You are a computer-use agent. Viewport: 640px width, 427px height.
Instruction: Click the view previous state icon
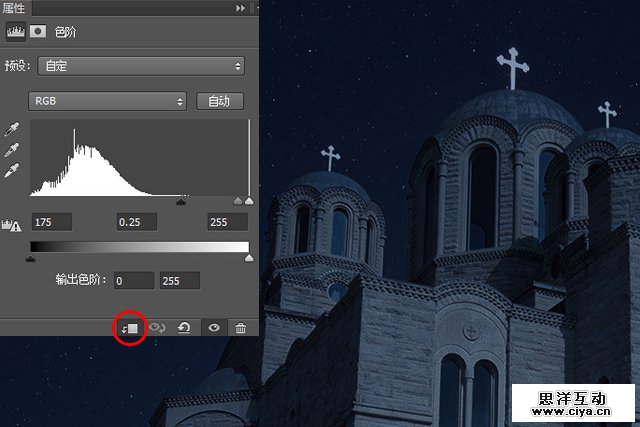pos(158,327)
